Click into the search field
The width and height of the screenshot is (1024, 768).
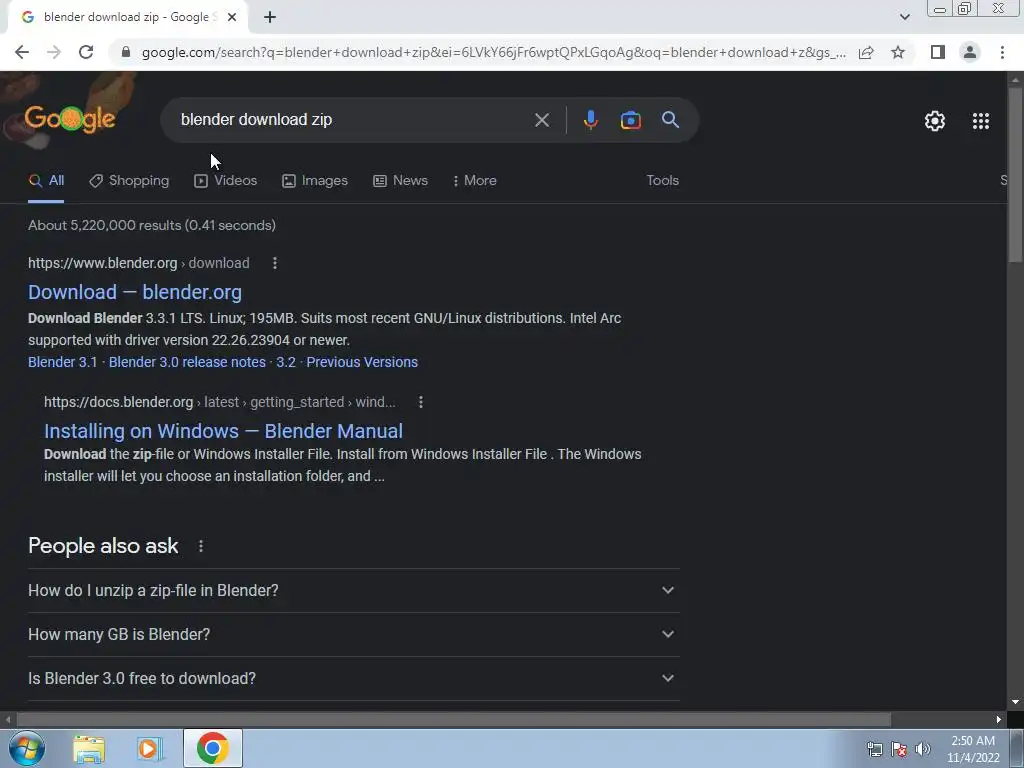pyautogui.click(x=353, y=120)
